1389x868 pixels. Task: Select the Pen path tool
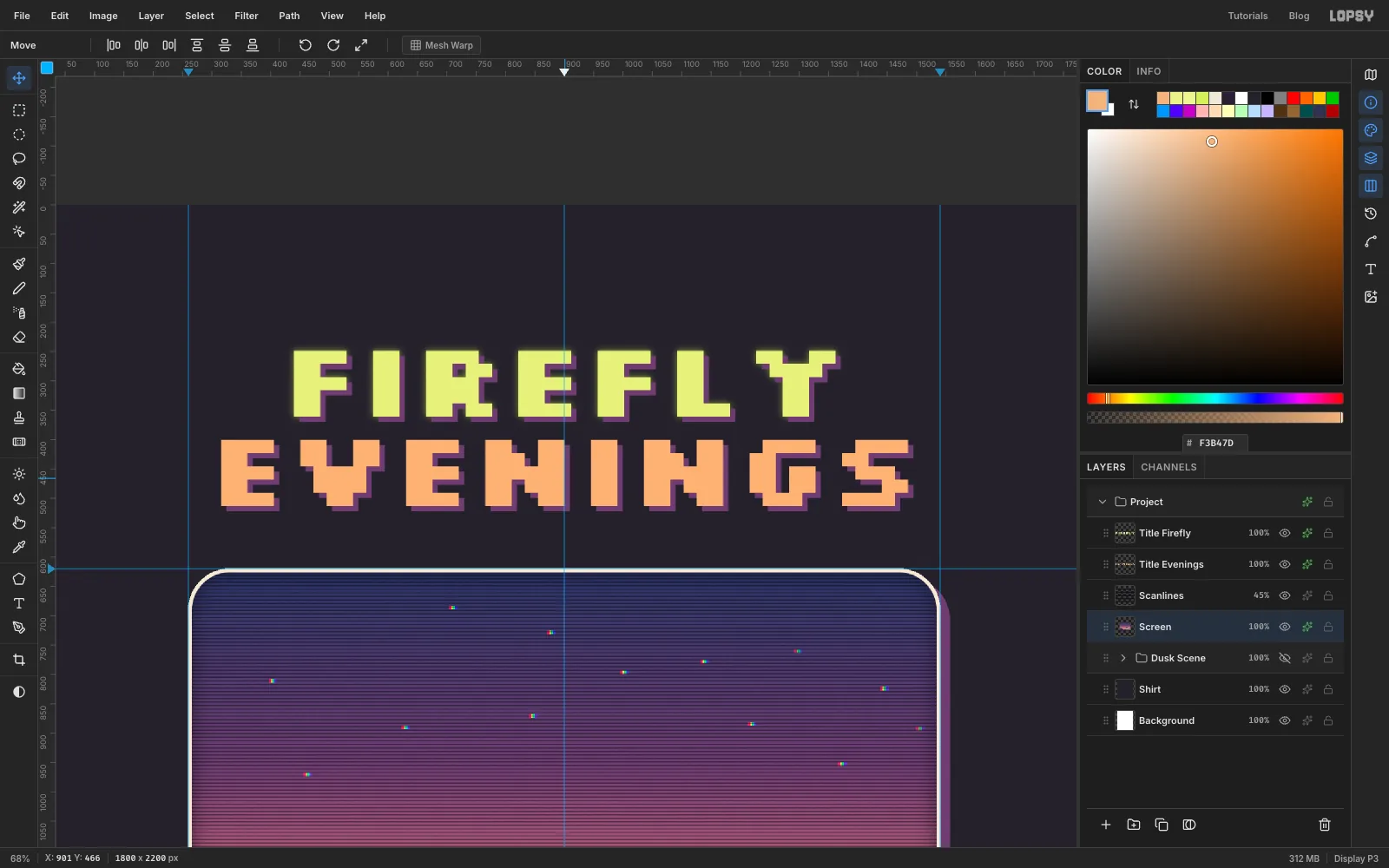click(x=19, y=628)
